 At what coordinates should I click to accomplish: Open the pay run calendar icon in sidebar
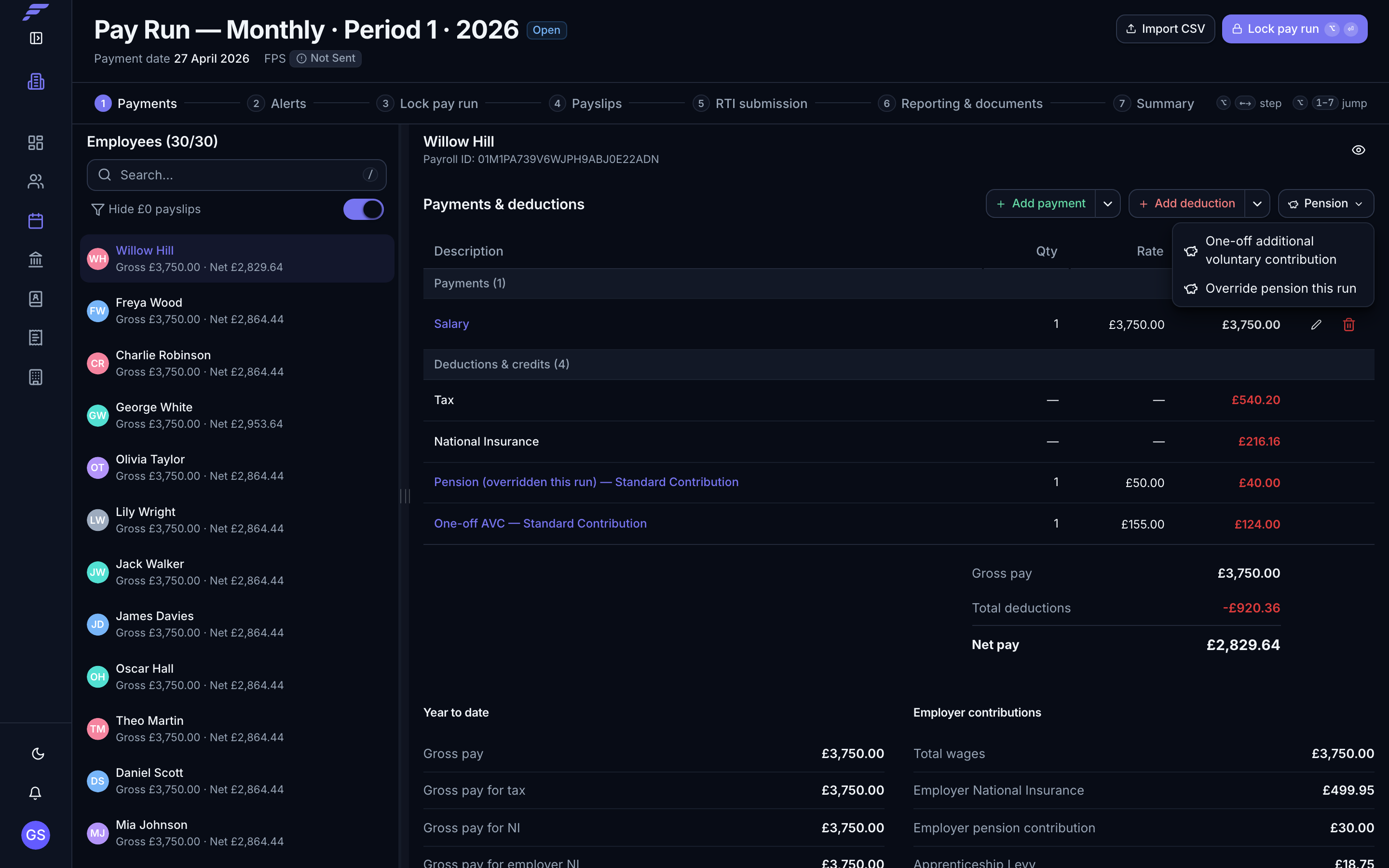point(36,221)
